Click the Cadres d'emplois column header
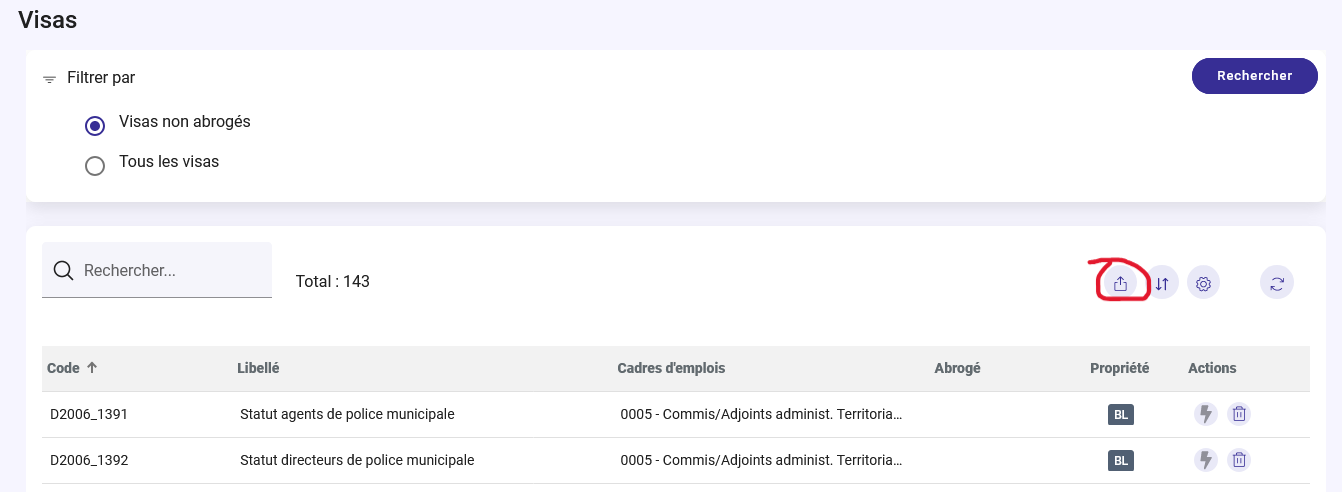The width and height of the screenshot is (1342, 492). [671, 368]
